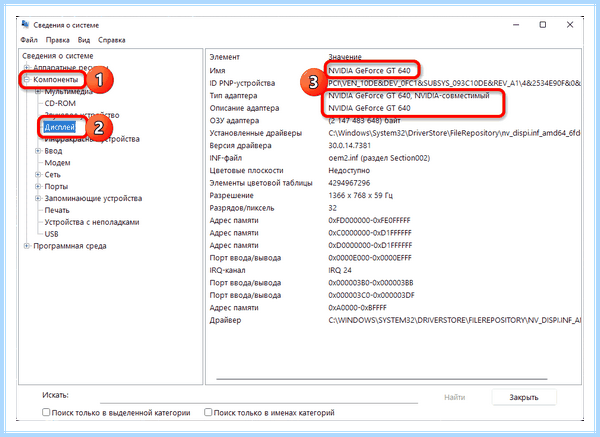Maximize the System Information window
Image resolution: width=600 pixels, height=437 pixels.
pos(543,25)
